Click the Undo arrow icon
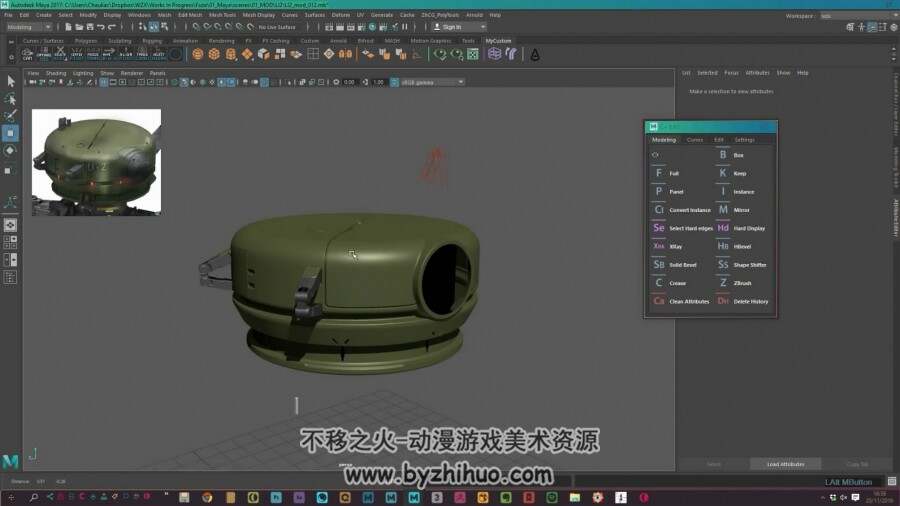The image size is (900, 506). 101,27
